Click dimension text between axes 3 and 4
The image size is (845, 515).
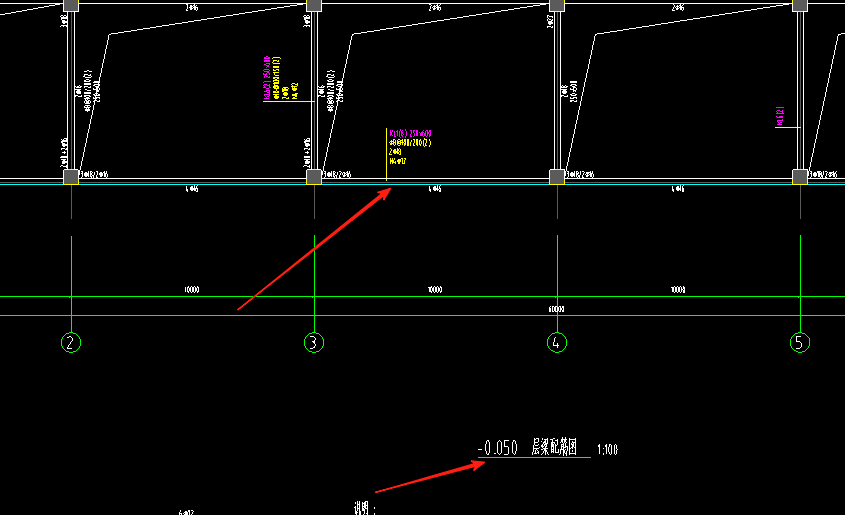435,290
